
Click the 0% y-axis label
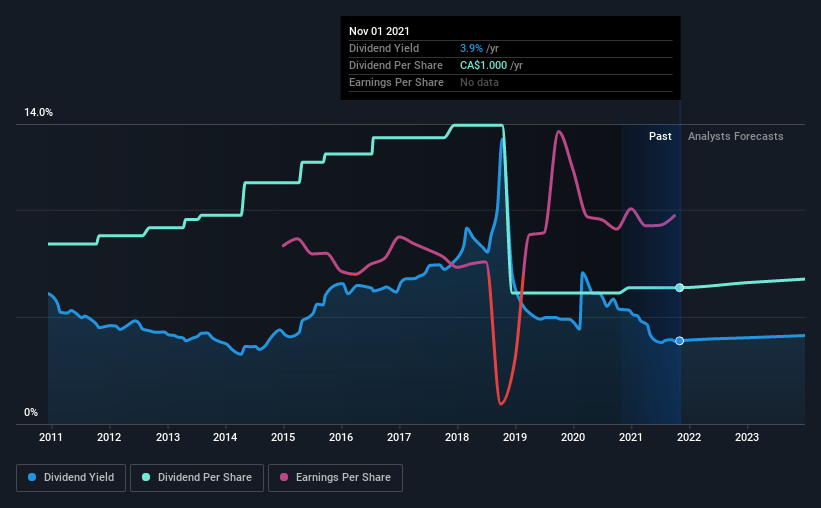(x=31, y=413)
